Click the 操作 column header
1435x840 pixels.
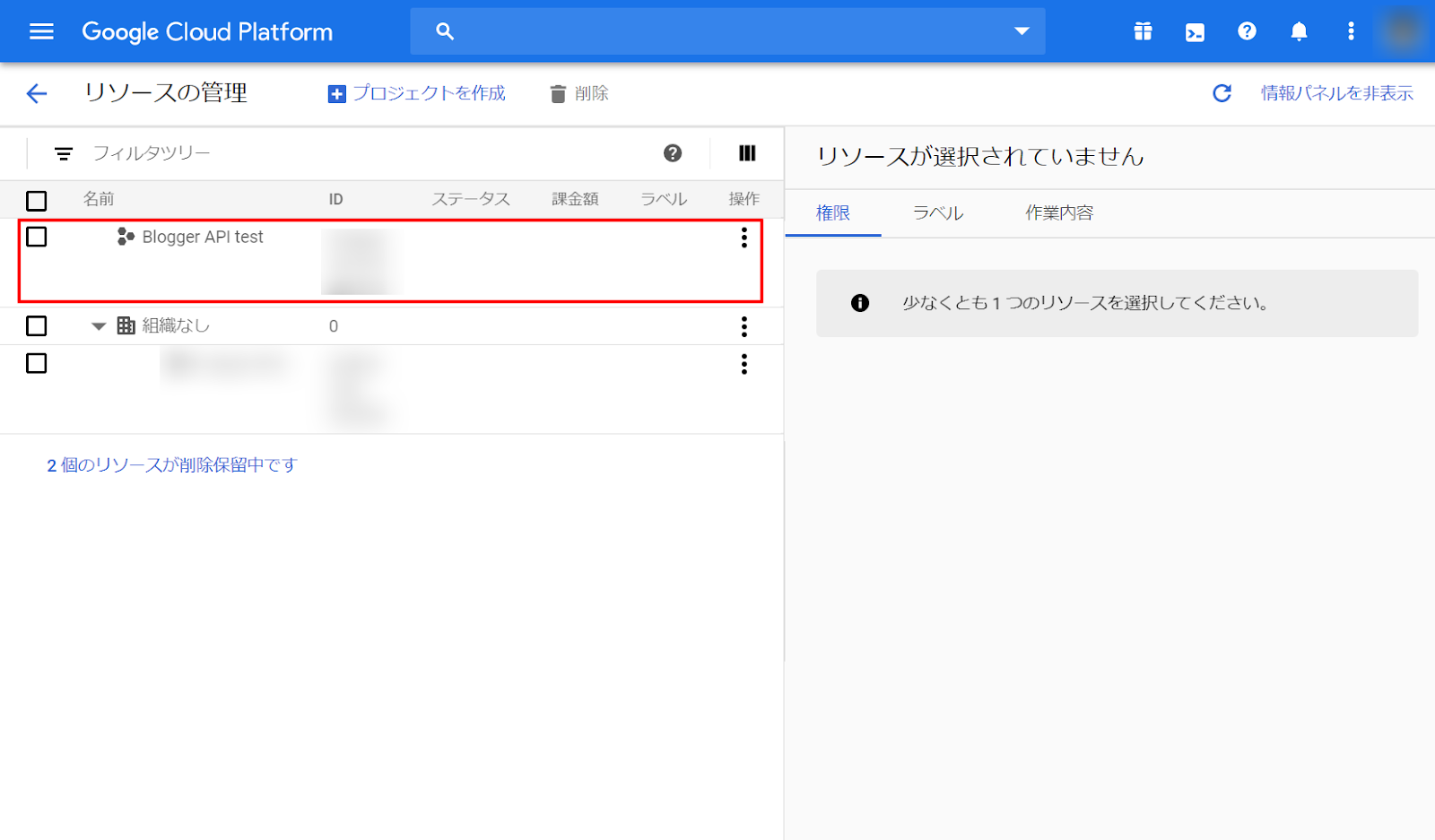(x=744, y=199)
